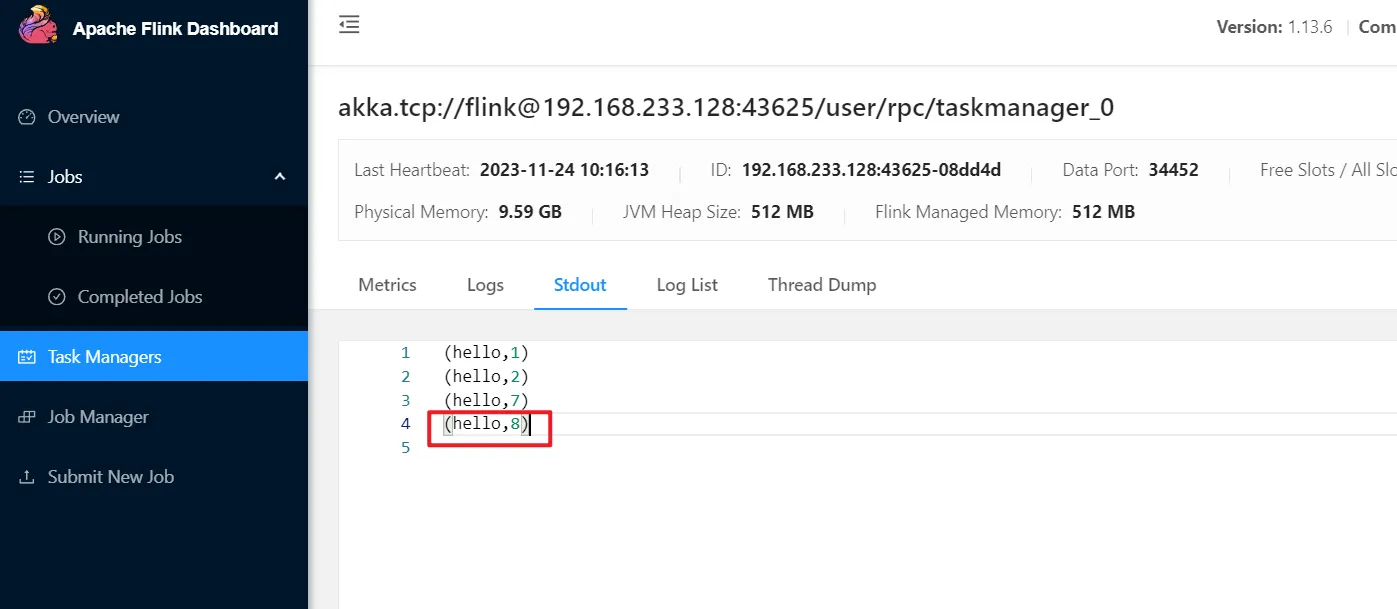Screen dimensions: 1397x609
Task: Click the Apache Flink squirrel logo
Action: pyautogui.click(x=39, y=26)
